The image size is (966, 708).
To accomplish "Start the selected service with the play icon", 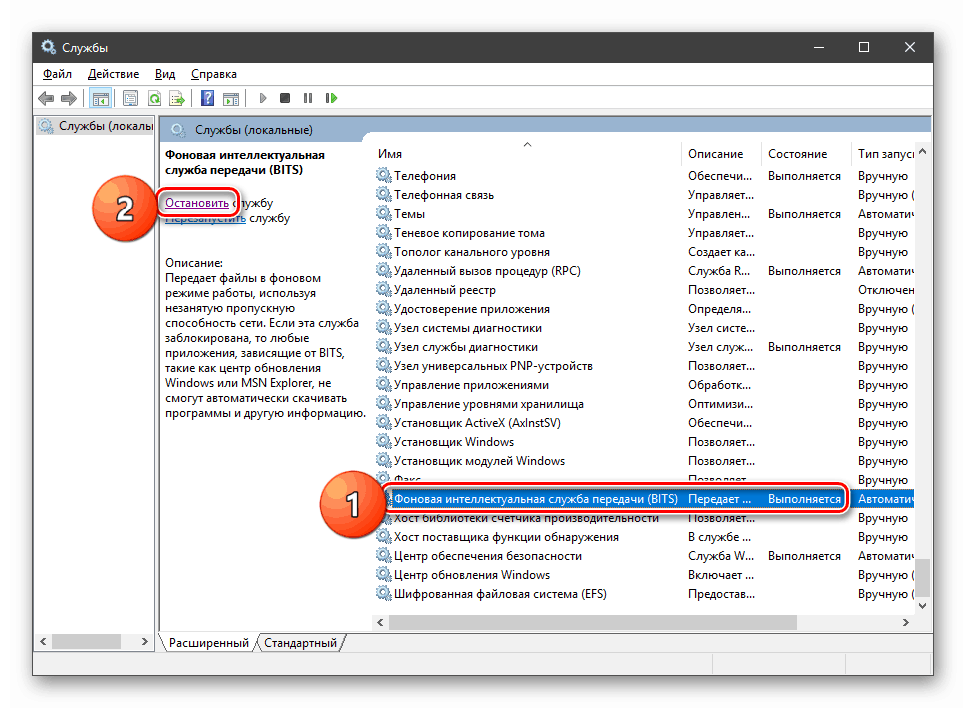I will click(262, 97).
